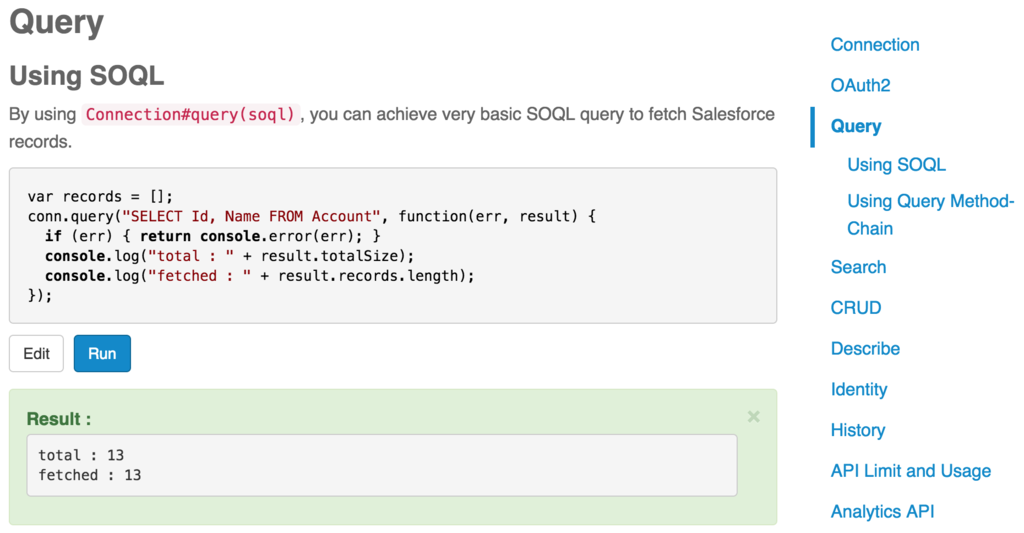Click the result output text box
The height and width of the screenshot is (533, 1024).
coord(381,465)
